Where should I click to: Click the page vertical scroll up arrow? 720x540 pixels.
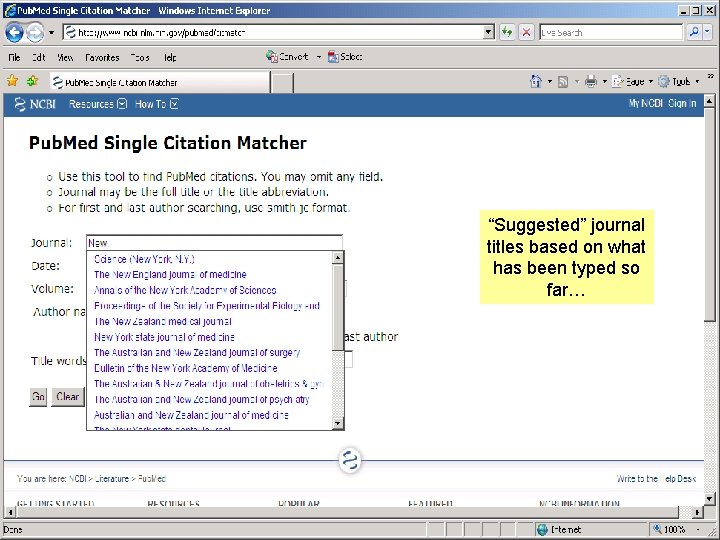tap(709, 101)
